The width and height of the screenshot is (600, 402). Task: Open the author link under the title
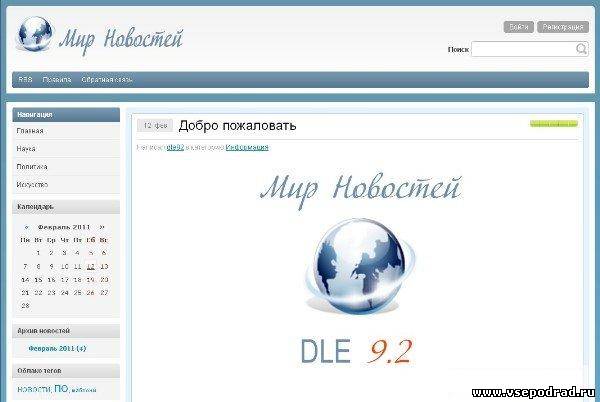(x=175, y=147)
